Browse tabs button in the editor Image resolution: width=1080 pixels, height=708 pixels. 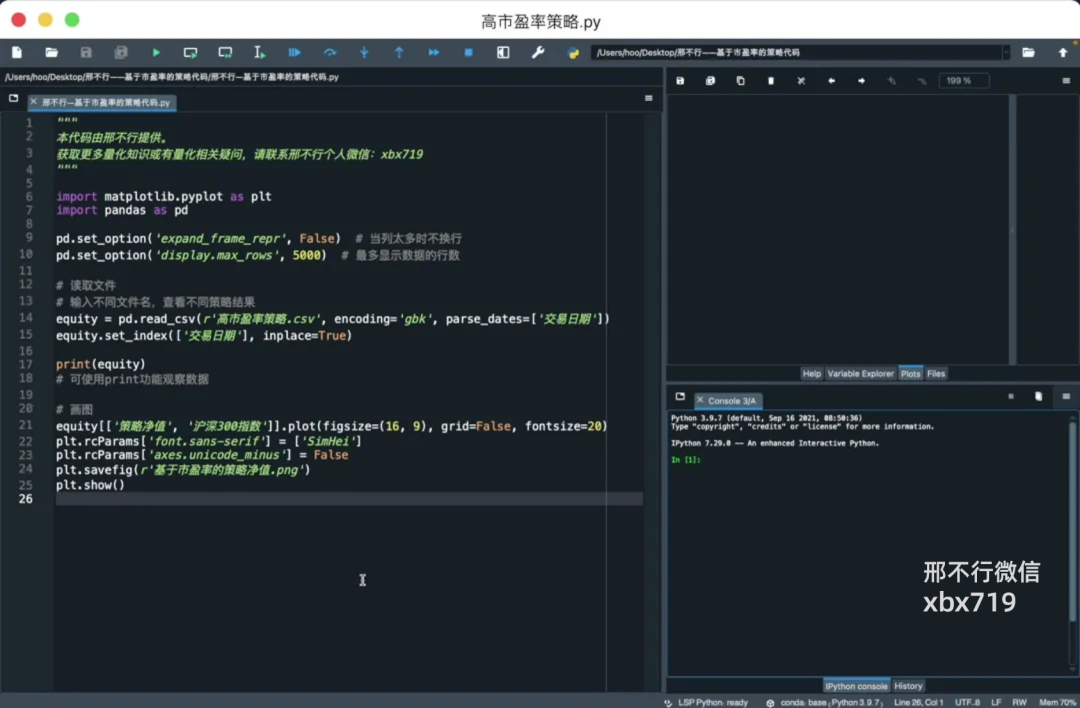coord(13,98)
